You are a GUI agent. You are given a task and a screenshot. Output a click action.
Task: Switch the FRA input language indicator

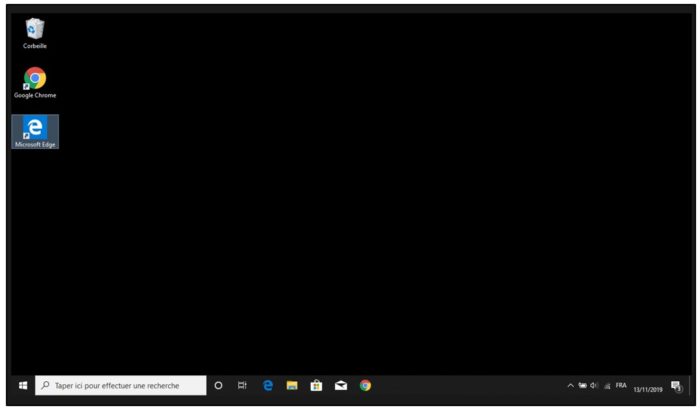click(621, 385)
